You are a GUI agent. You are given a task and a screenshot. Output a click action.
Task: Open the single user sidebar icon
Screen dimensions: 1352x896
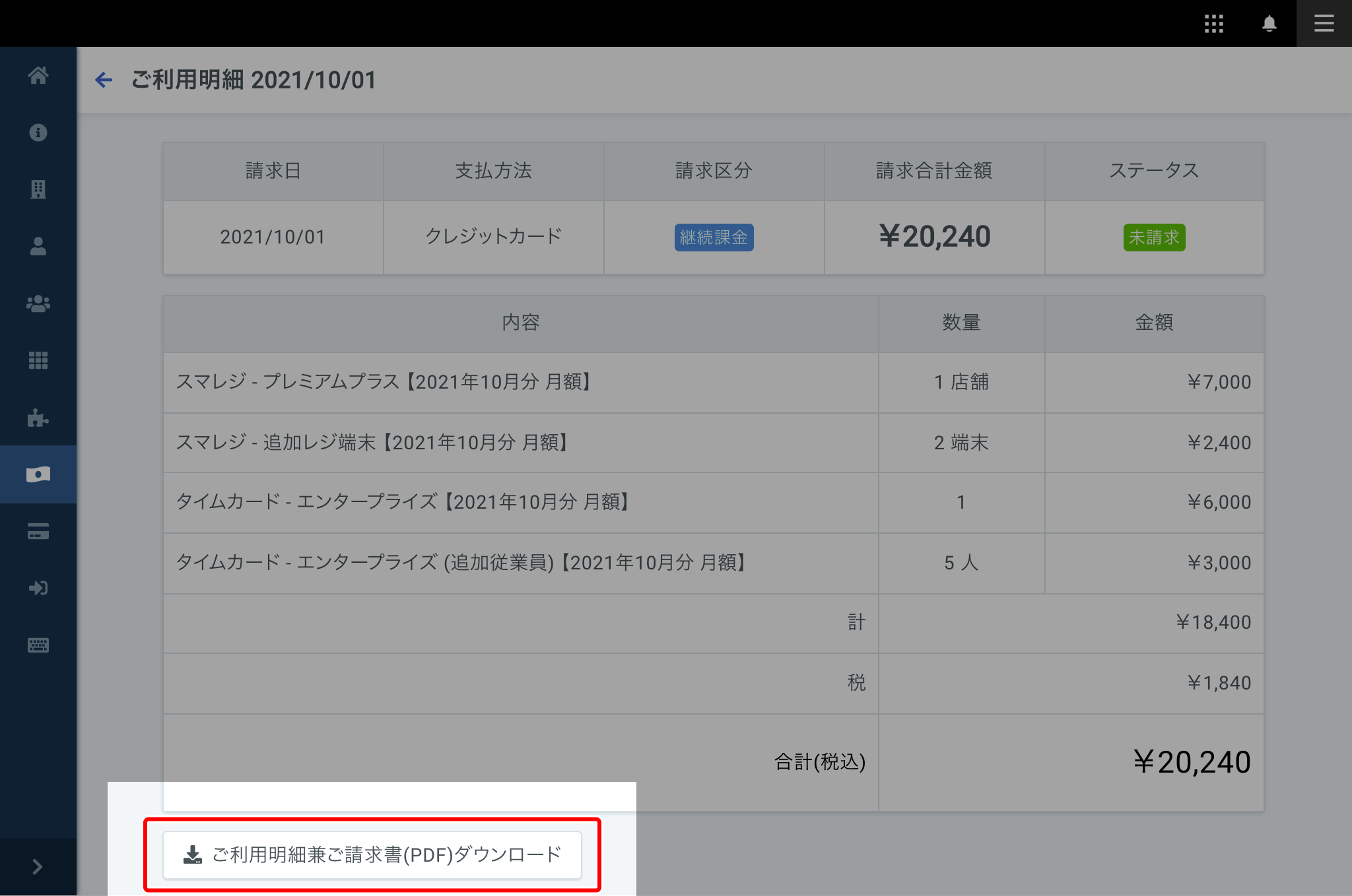pyautogui.click(x=38, y=246)
